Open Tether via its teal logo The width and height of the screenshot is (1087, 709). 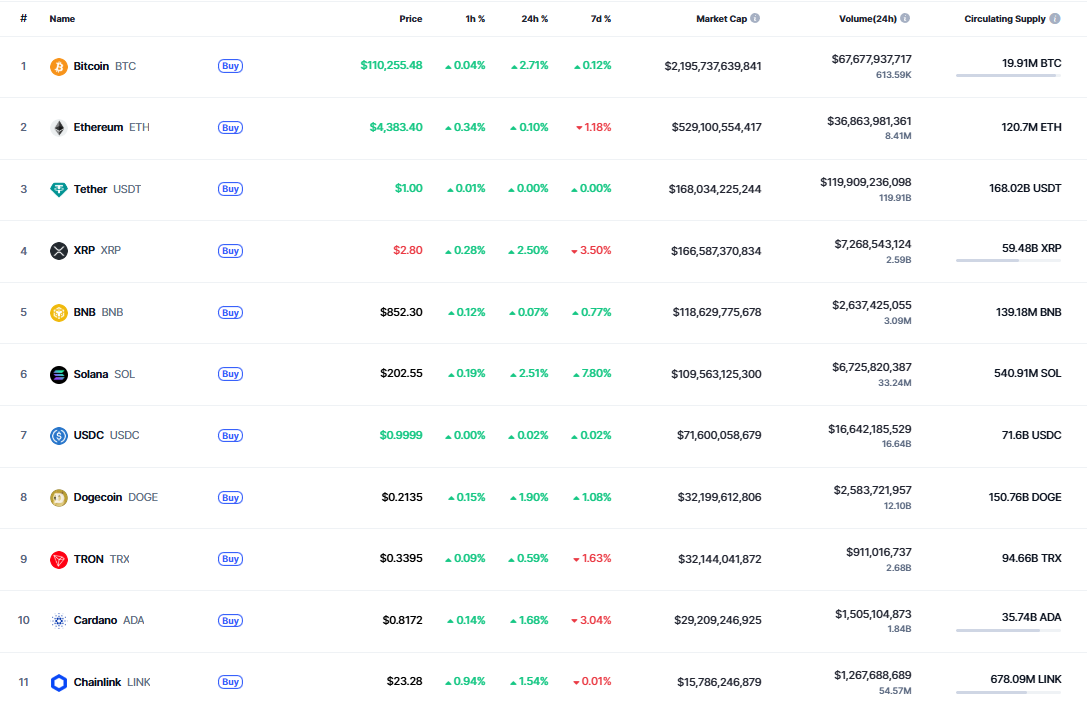tap(59, 188)
